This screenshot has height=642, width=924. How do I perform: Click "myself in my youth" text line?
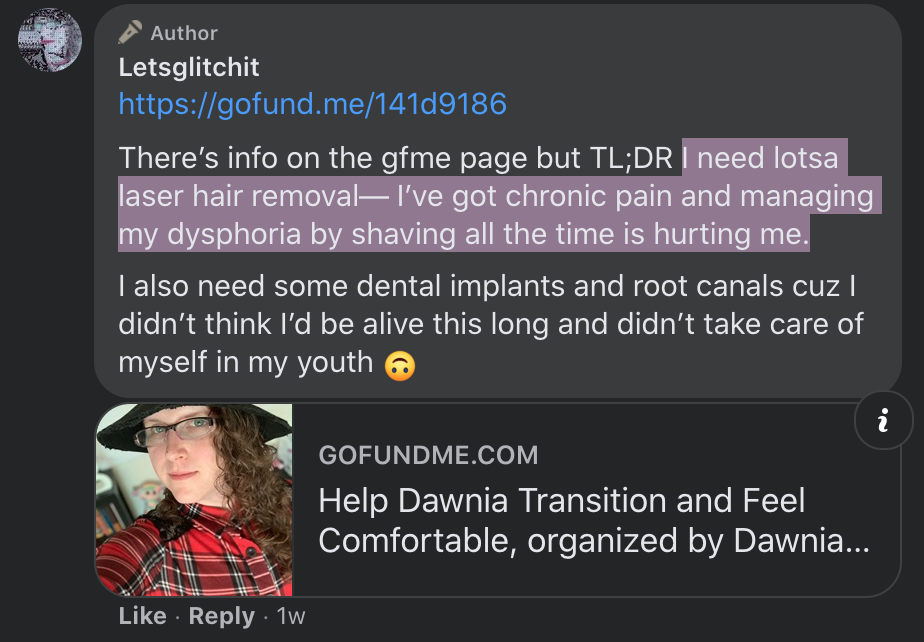[x=246, y=362]
